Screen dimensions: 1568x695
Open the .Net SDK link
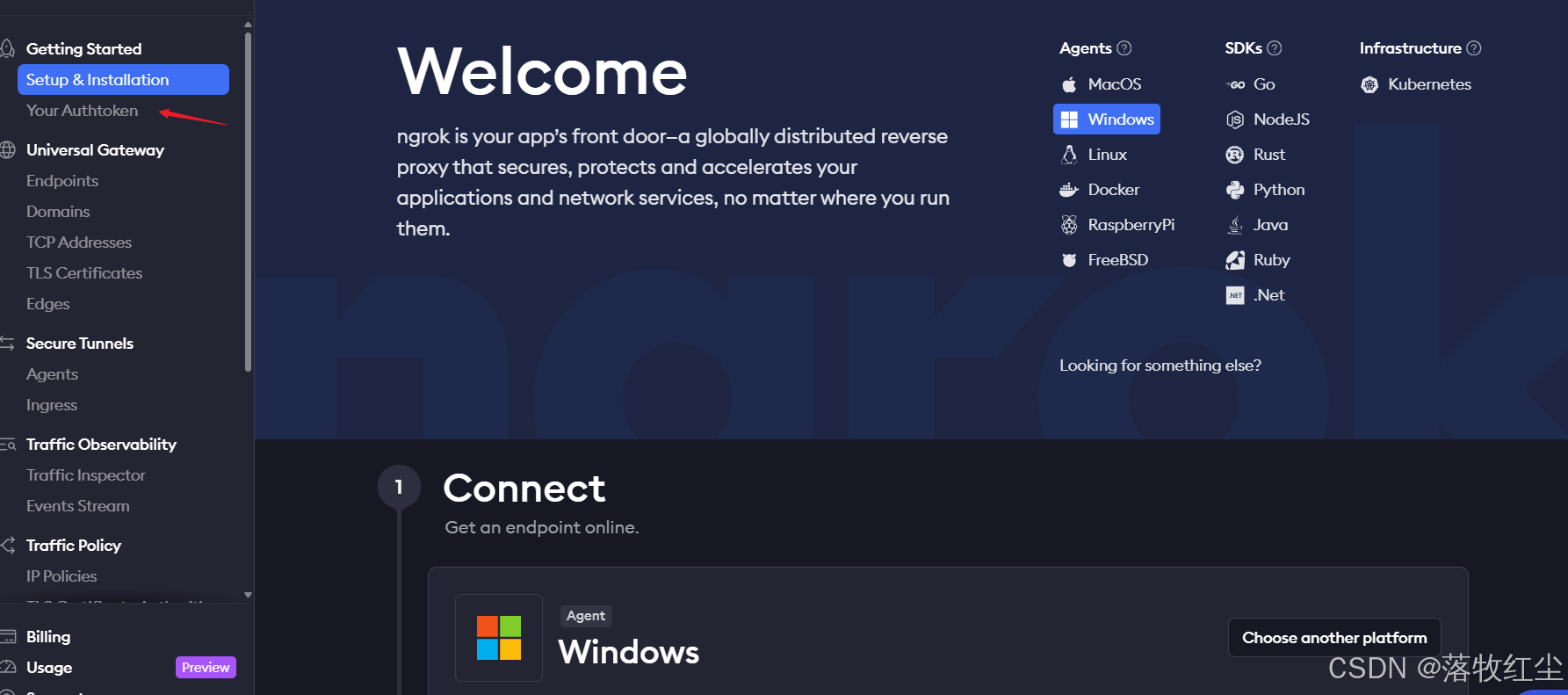[x=1269, y=295]
